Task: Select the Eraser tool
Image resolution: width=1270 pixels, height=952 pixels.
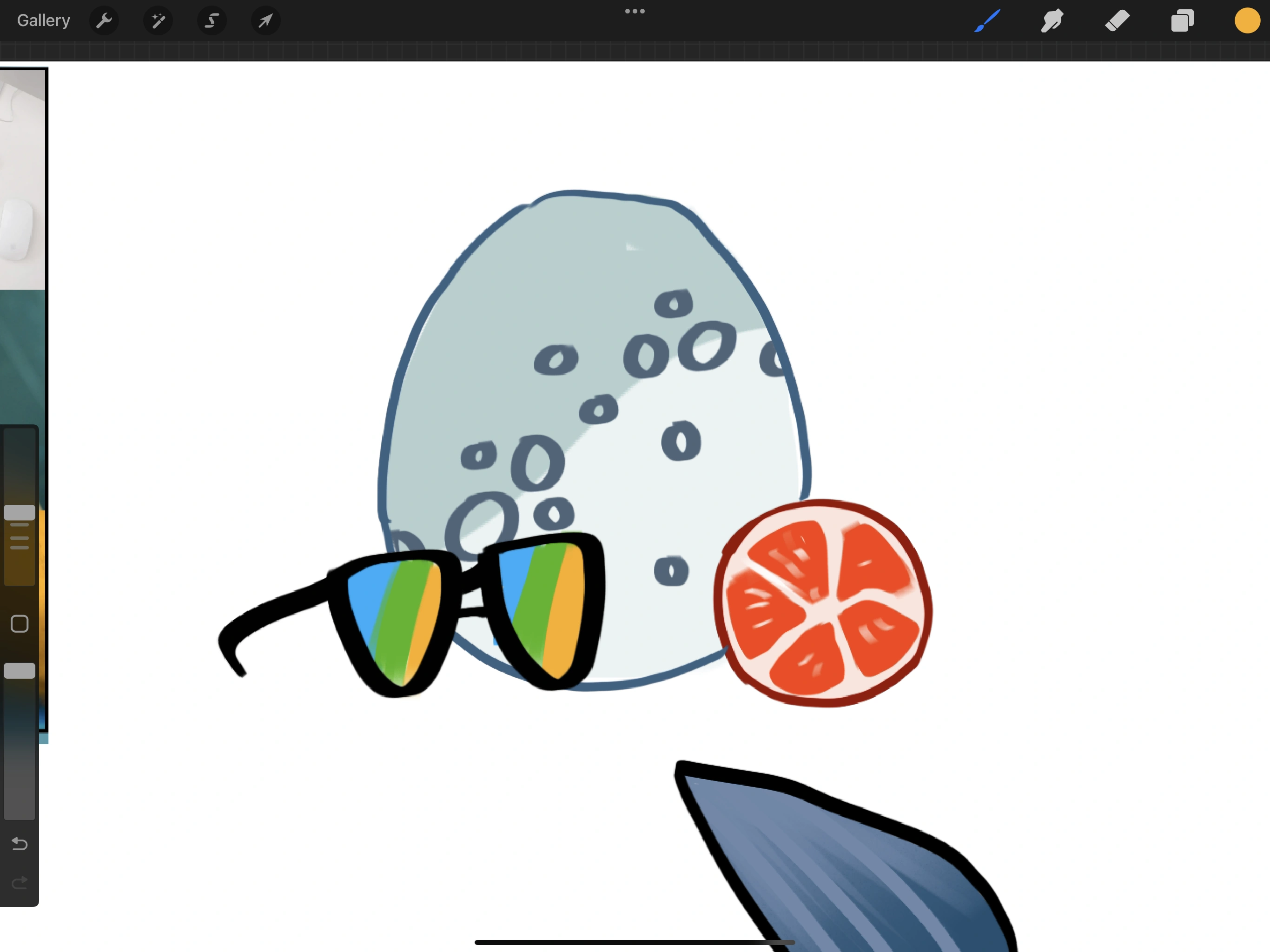Action: click(1117, 21)
